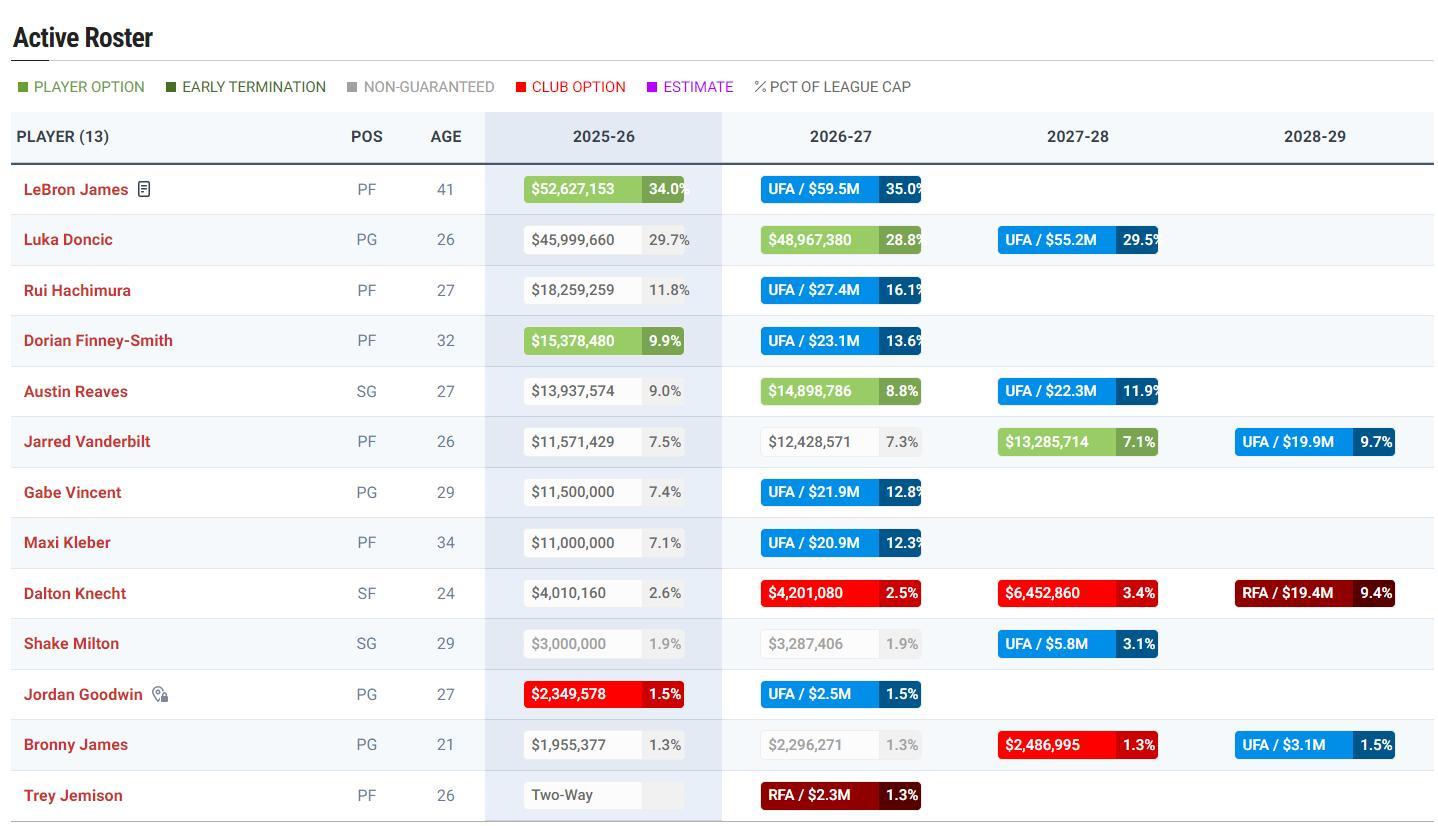Click the Early Termination dark green legend square
Image resolution: width=1438 pixels, height=826 pixels.
[x=171, y=88]
